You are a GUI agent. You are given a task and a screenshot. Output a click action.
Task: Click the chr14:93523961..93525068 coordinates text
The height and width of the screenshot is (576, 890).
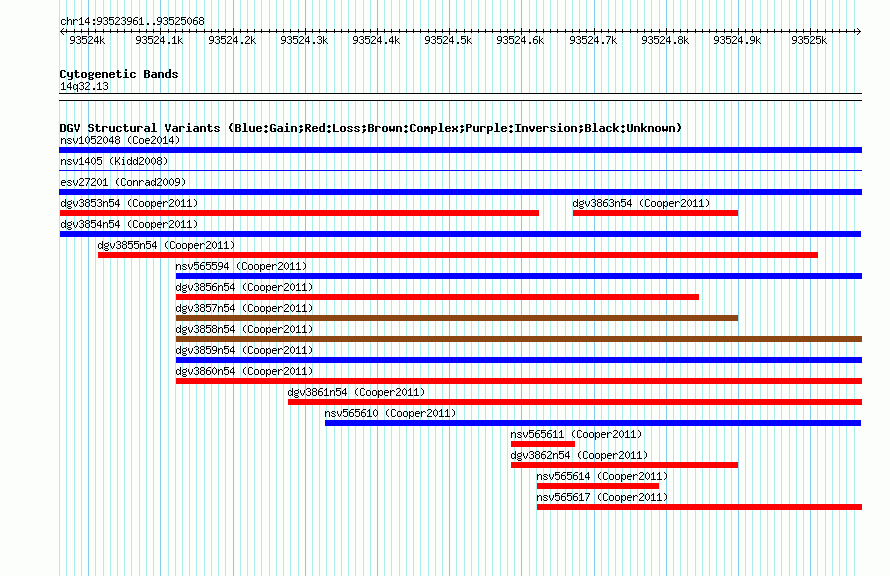point(132,21)
